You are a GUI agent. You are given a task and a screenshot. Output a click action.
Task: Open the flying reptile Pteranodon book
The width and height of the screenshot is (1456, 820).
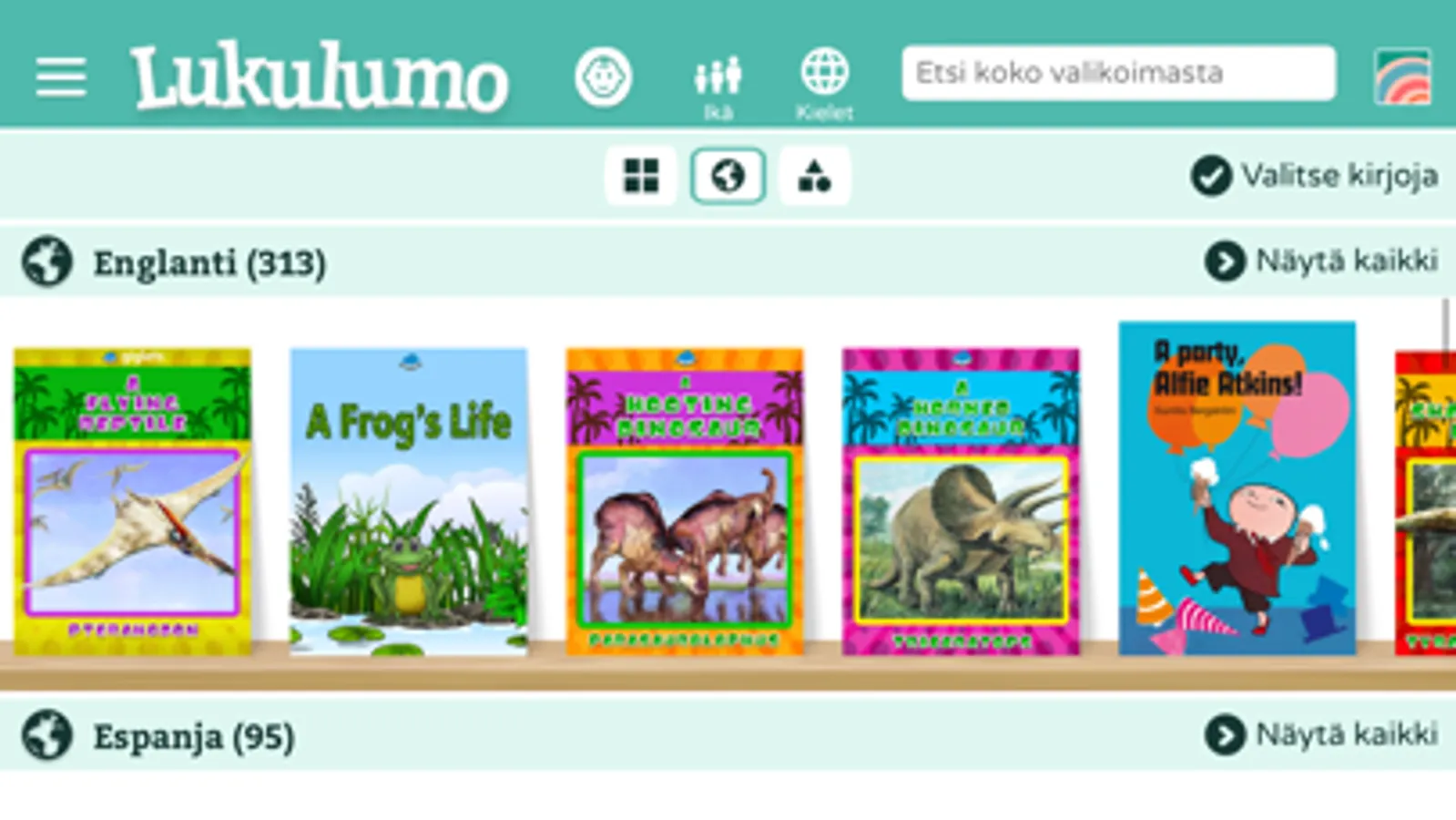pyautogui.click(x=132, y=501)
